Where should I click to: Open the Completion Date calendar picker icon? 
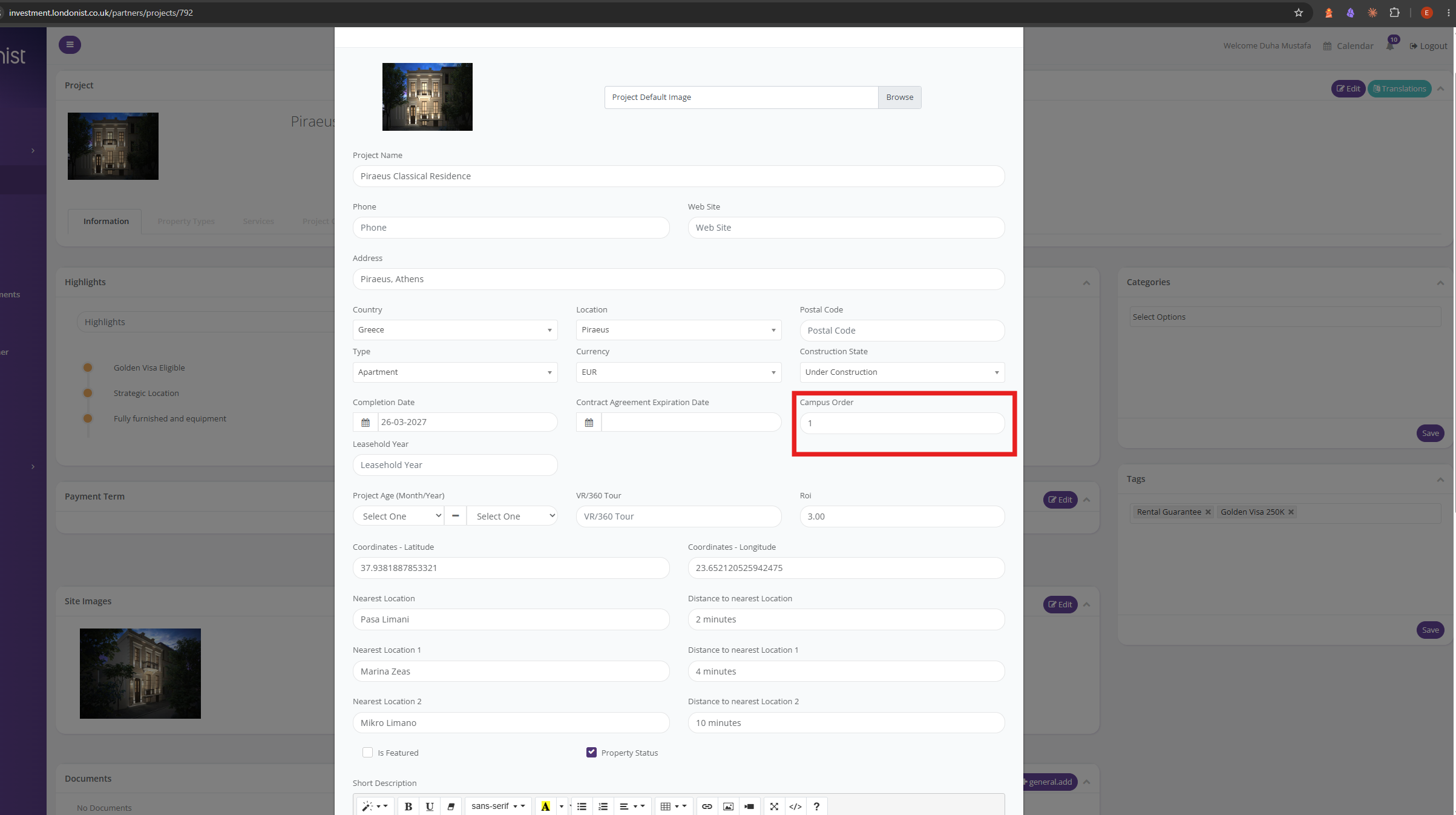click(366, 422)
